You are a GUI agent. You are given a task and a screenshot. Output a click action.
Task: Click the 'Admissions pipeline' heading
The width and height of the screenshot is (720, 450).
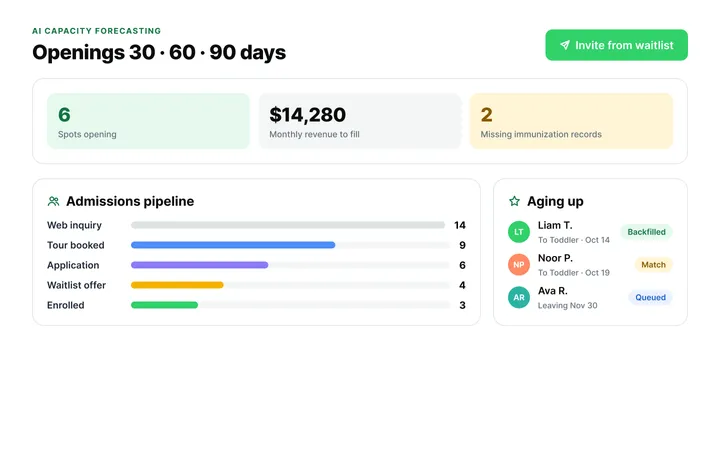(x=130, y=201)
